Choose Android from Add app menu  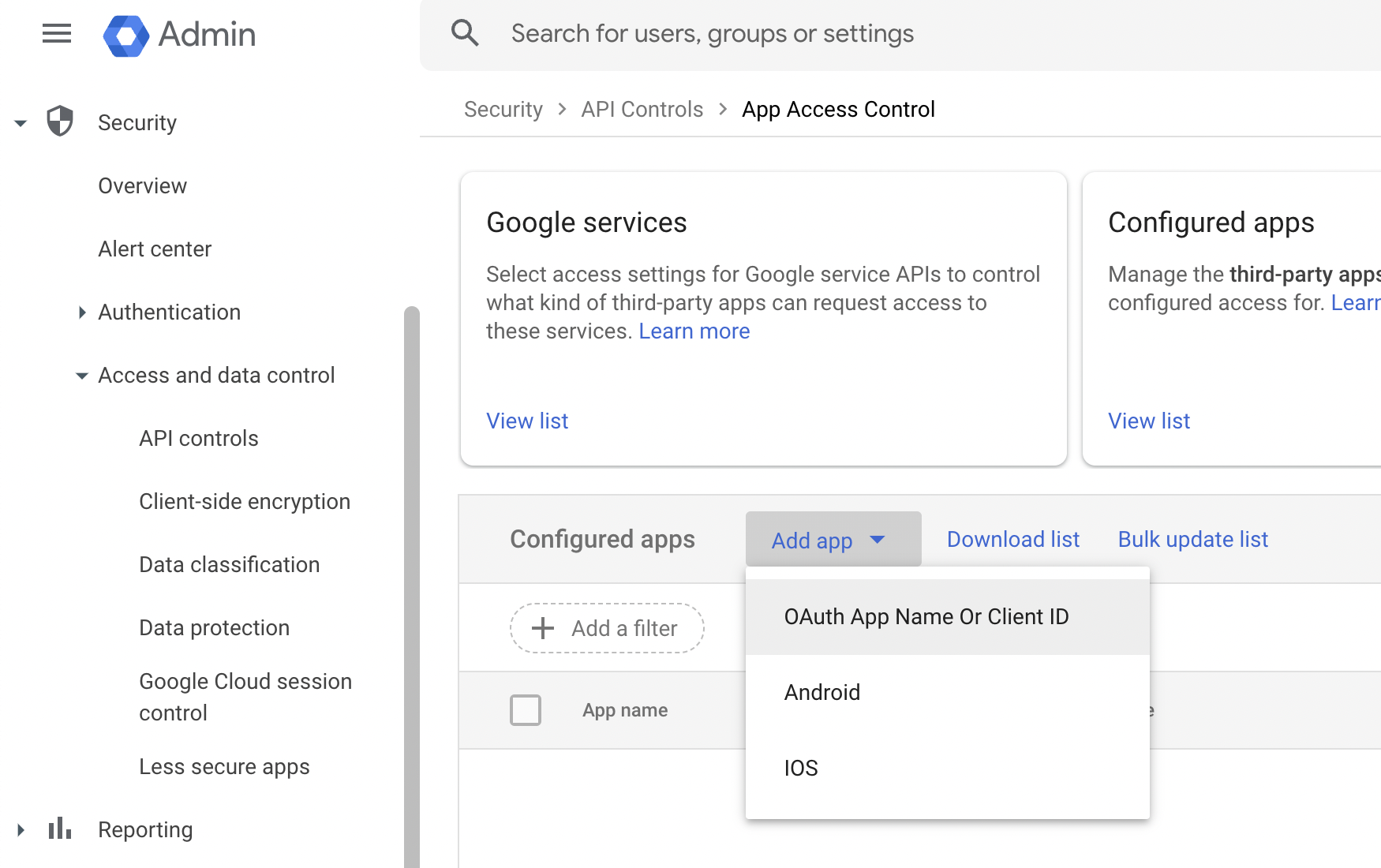948,693
